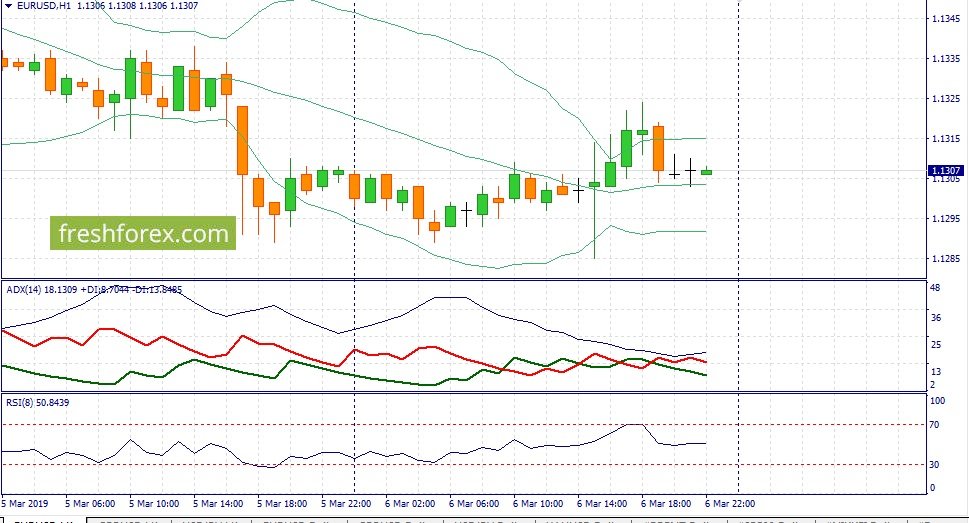Click the EURUSD,H1 chart title text

click(x=44, y=6)
